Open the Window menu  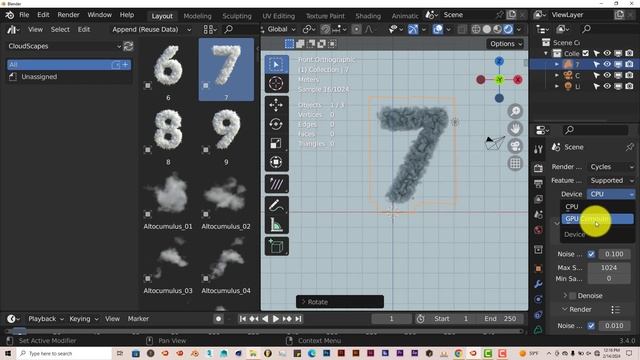tap(100, 15)
